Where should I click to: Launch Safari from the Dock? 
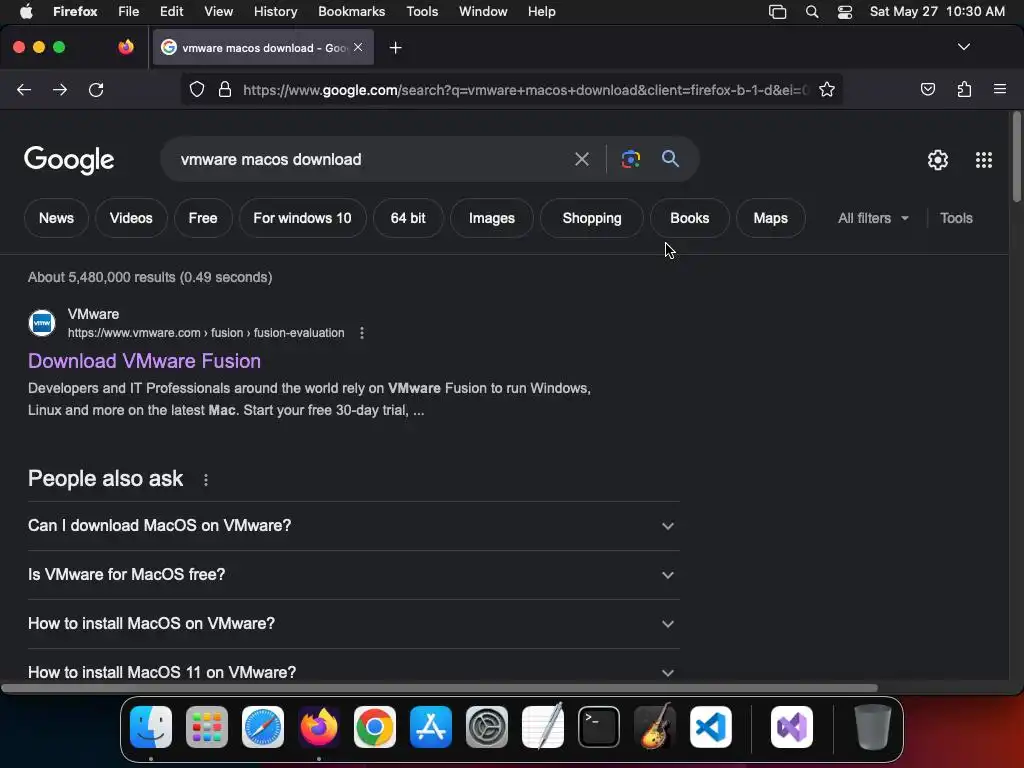click(x=263, y=727)
